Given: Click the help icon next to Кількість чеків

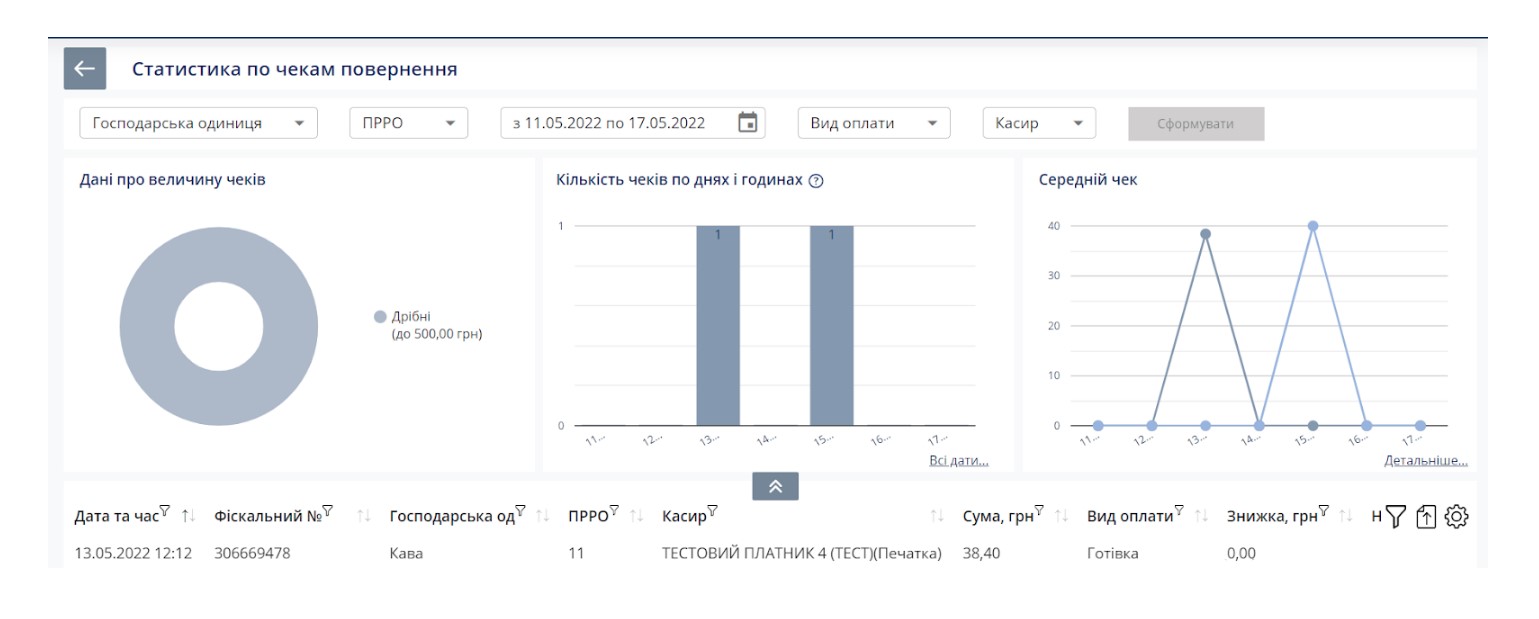Looking at the screenshot, I should (x=816, y=181).
